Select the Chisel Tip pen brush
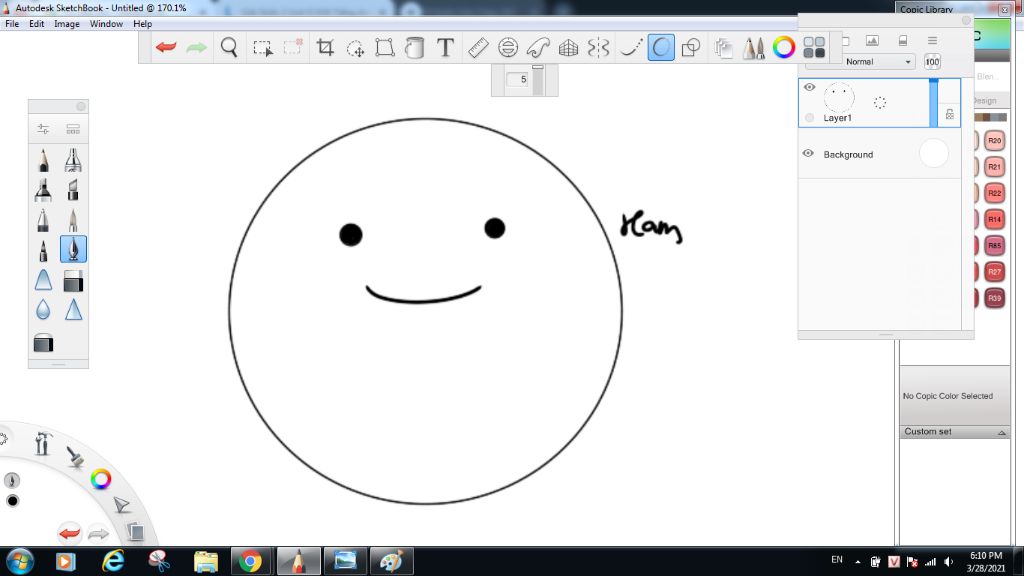 pyautogui.click(x=73, y=190)
